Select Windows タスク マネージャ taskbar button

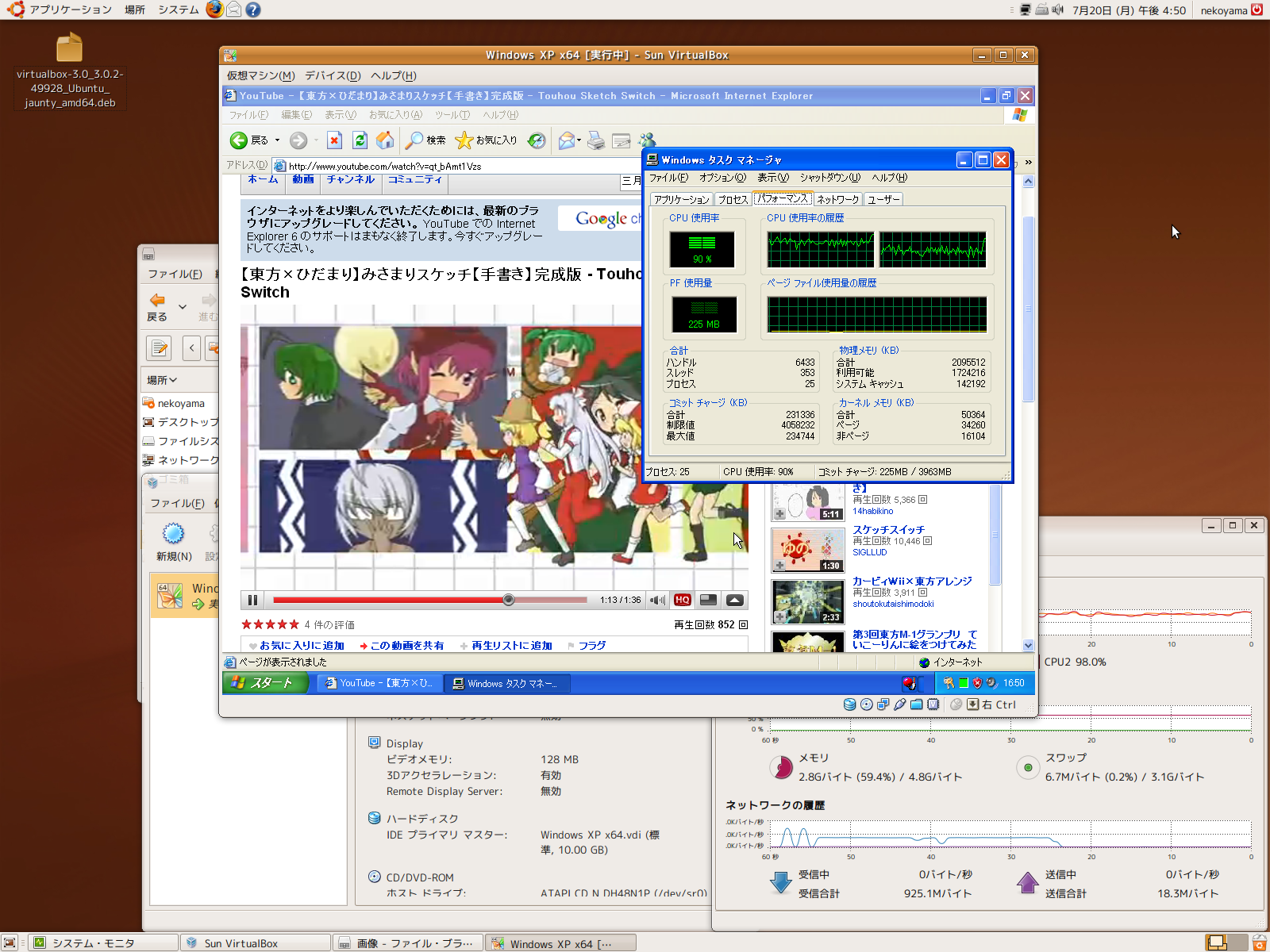pos(506,683)
